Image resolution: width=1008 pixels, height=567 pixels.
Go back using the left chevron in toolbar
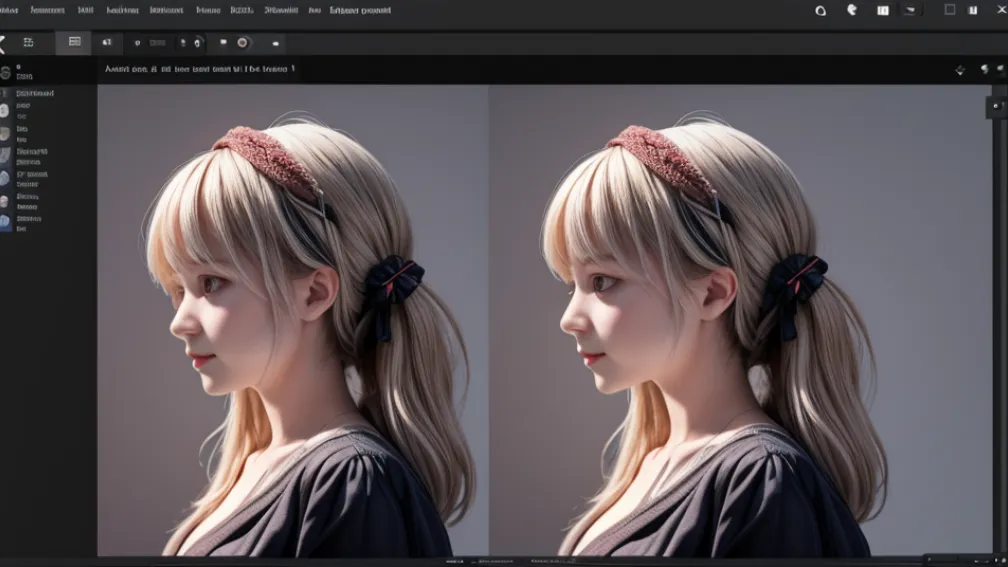pos(2,43)
